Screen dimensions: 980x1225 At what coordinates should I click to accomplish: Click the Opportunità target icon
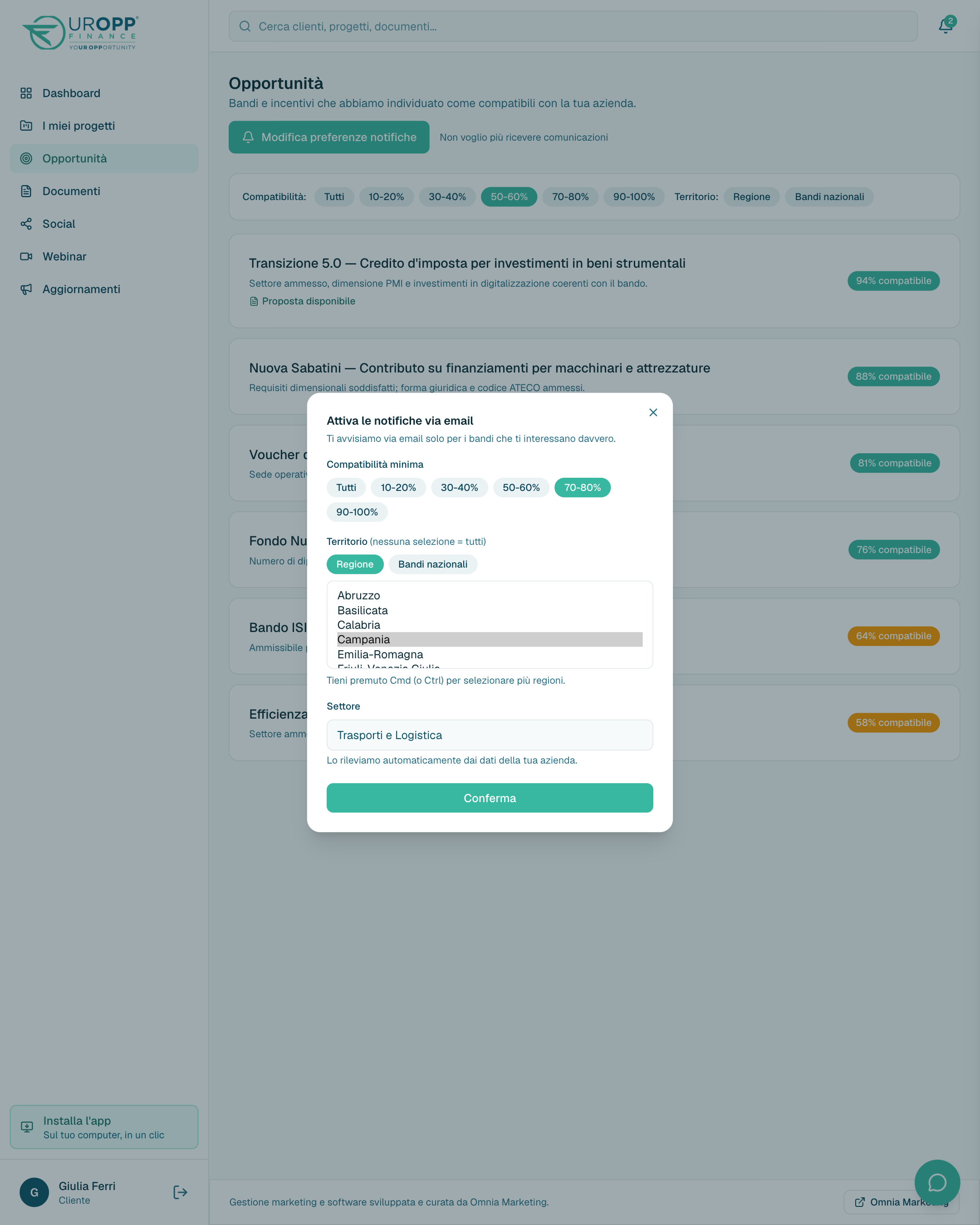pyautogui.click(x=26, y=158)
